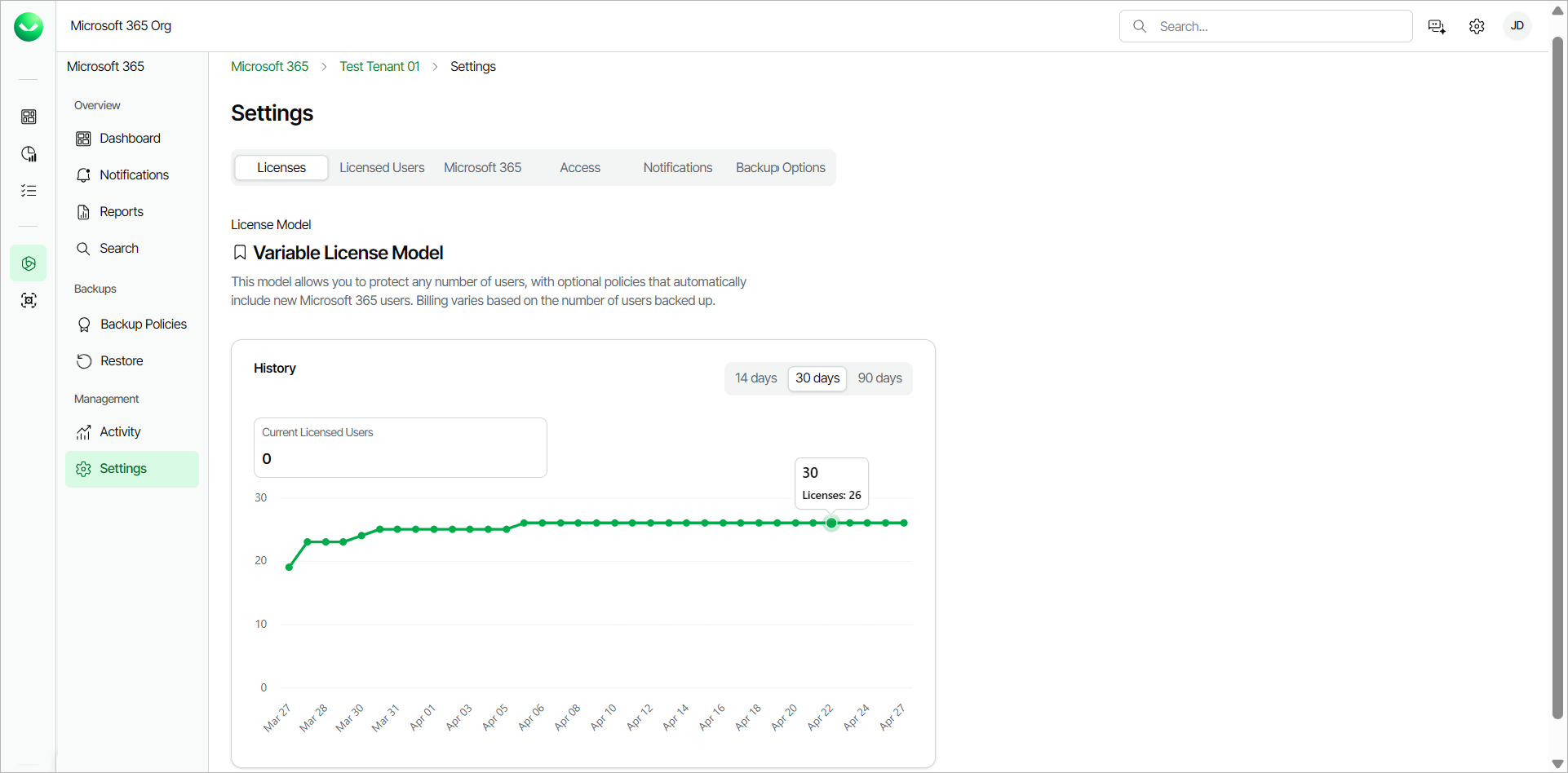The image size is (1568, 773).
Task: Click the green app logo
Action: pos(29,27)
